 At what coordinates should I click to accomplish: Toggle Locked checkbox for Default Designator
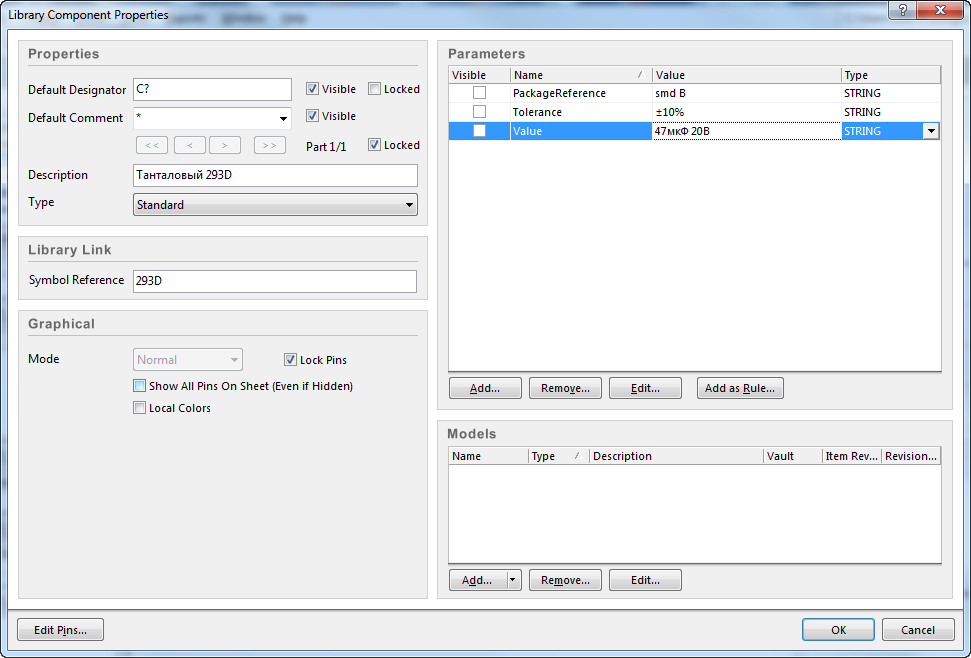click(374, 89)
